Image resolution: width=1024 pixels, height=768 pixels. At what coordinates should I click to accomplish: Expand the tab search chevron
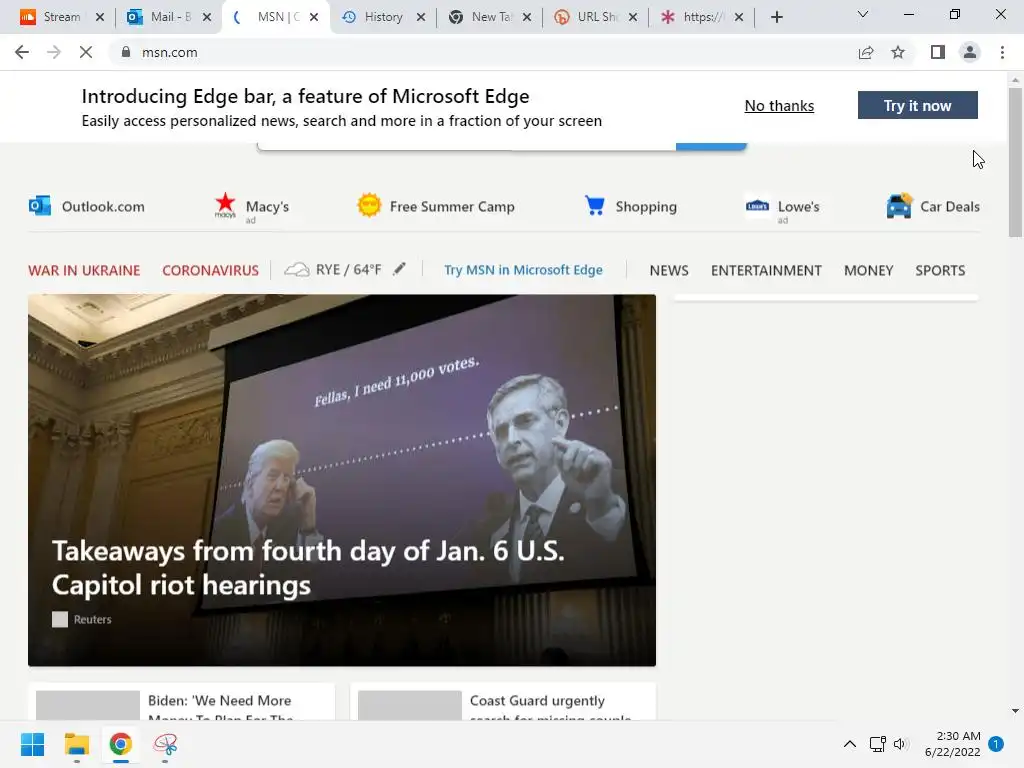pos(863,14)
